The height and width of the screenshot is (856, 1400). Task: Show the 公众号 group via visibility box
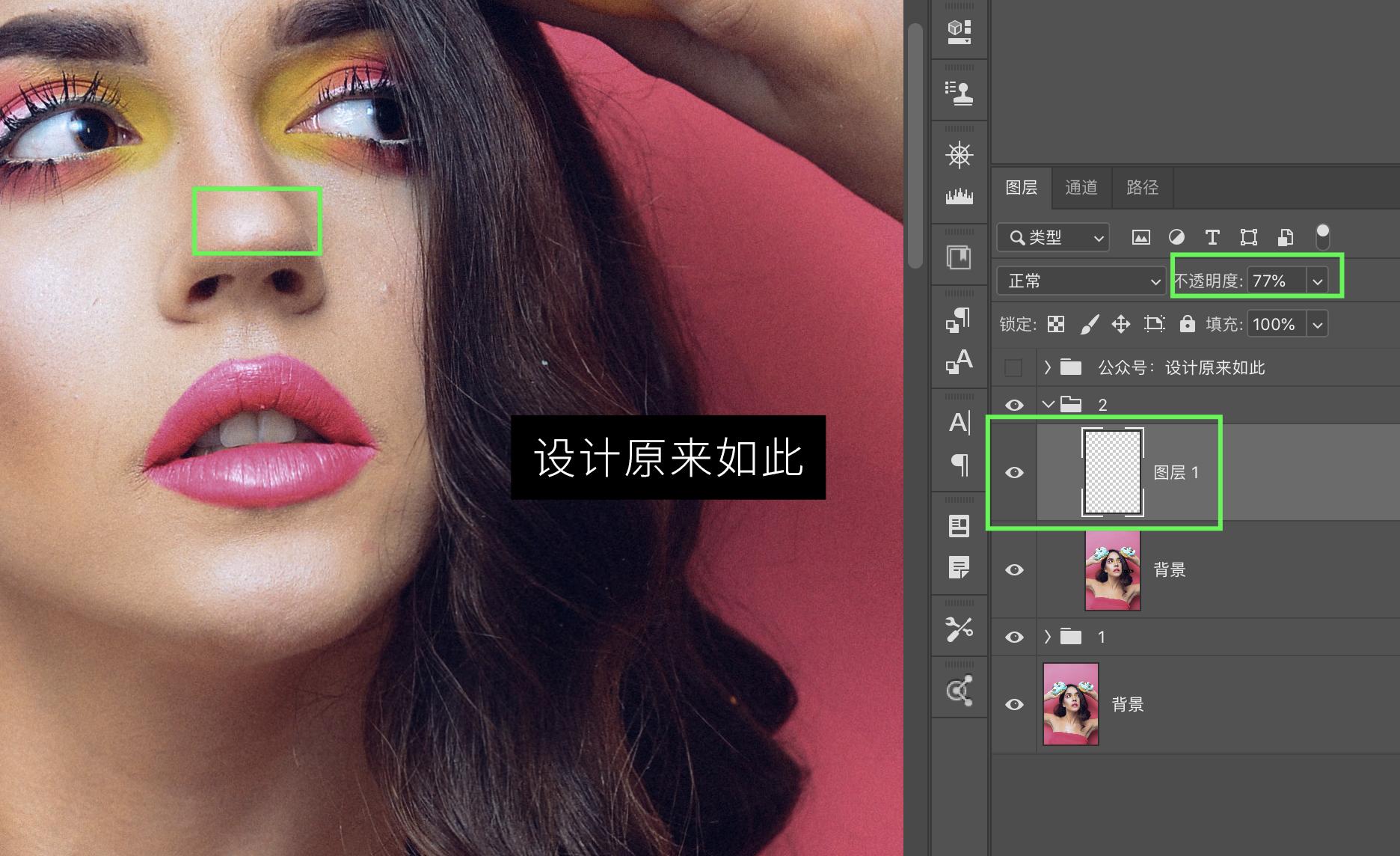pos(1013,367)
